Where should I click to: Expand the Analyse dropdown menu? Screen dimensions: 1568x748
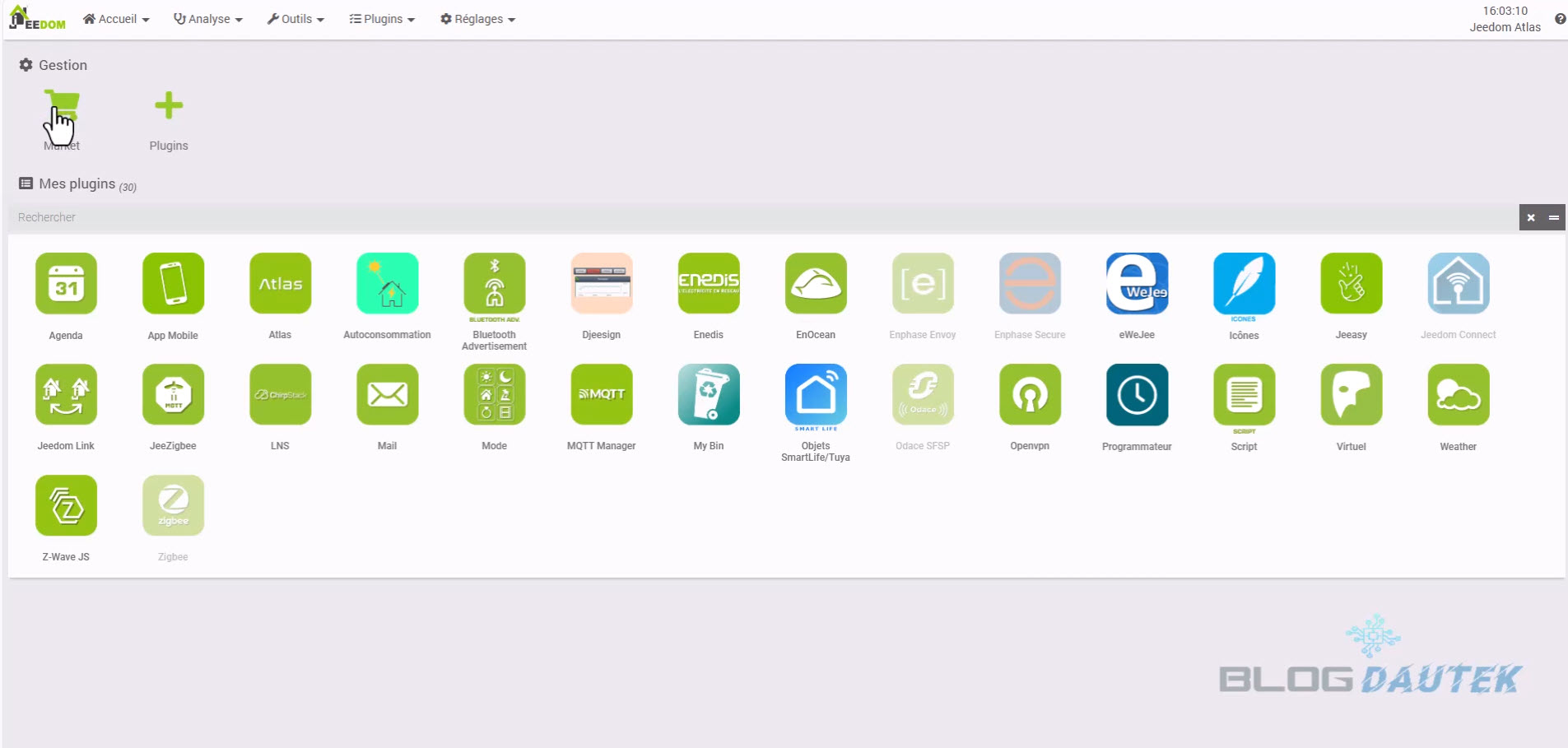208,19
